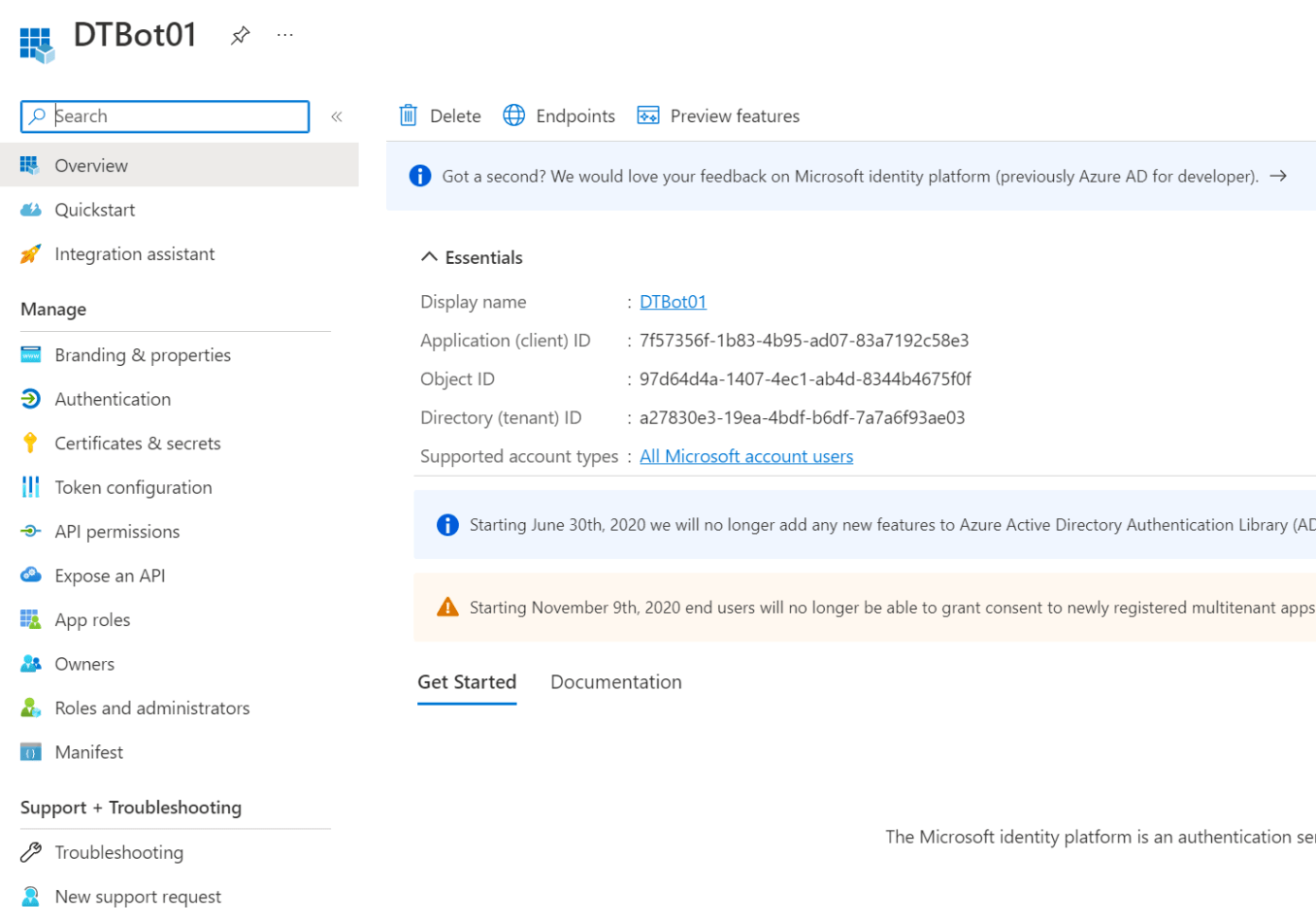This screenshot has width=1316, height=924.
Task: Open the Manifest editor page
Action: point(88,752)
